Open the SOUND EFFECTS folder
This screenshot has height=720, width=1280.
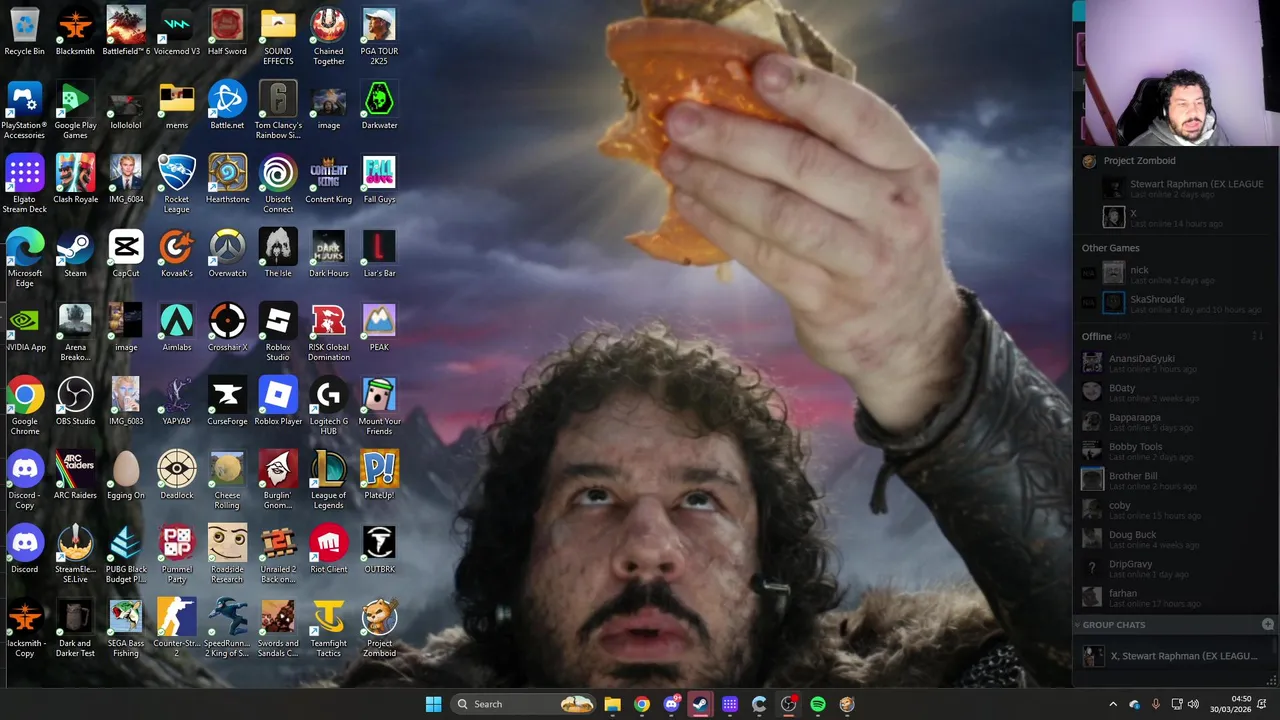[x=278, y=37]
